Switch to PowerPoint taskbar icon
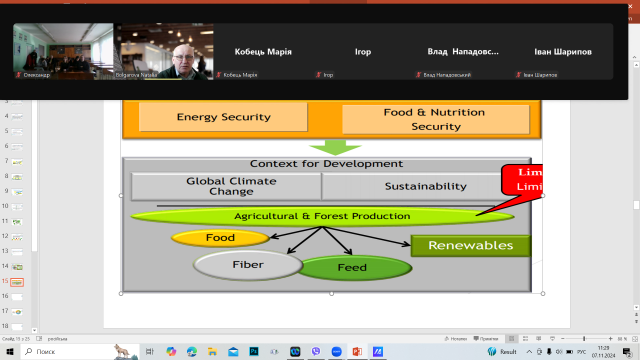Viewport: 640px width, 360px height. click(x=357, y=351)
